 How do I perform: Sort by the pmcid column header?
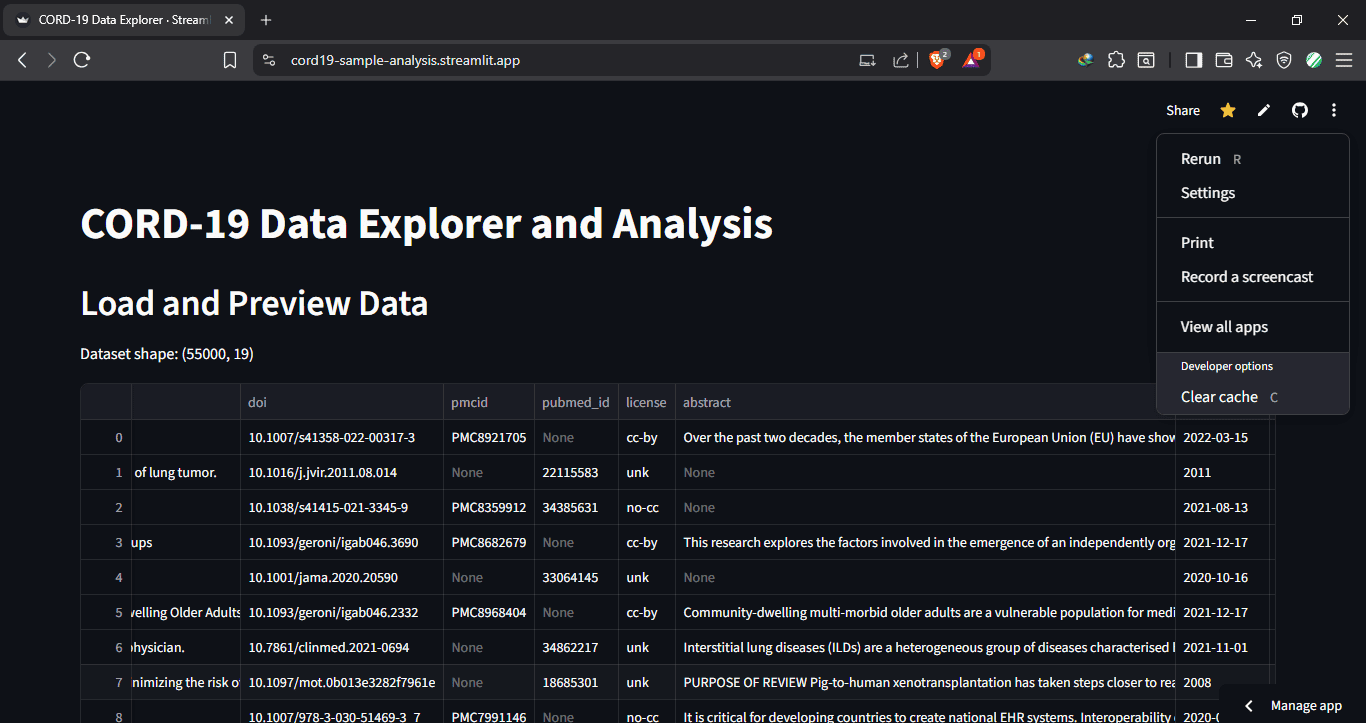tap(489, 402)
